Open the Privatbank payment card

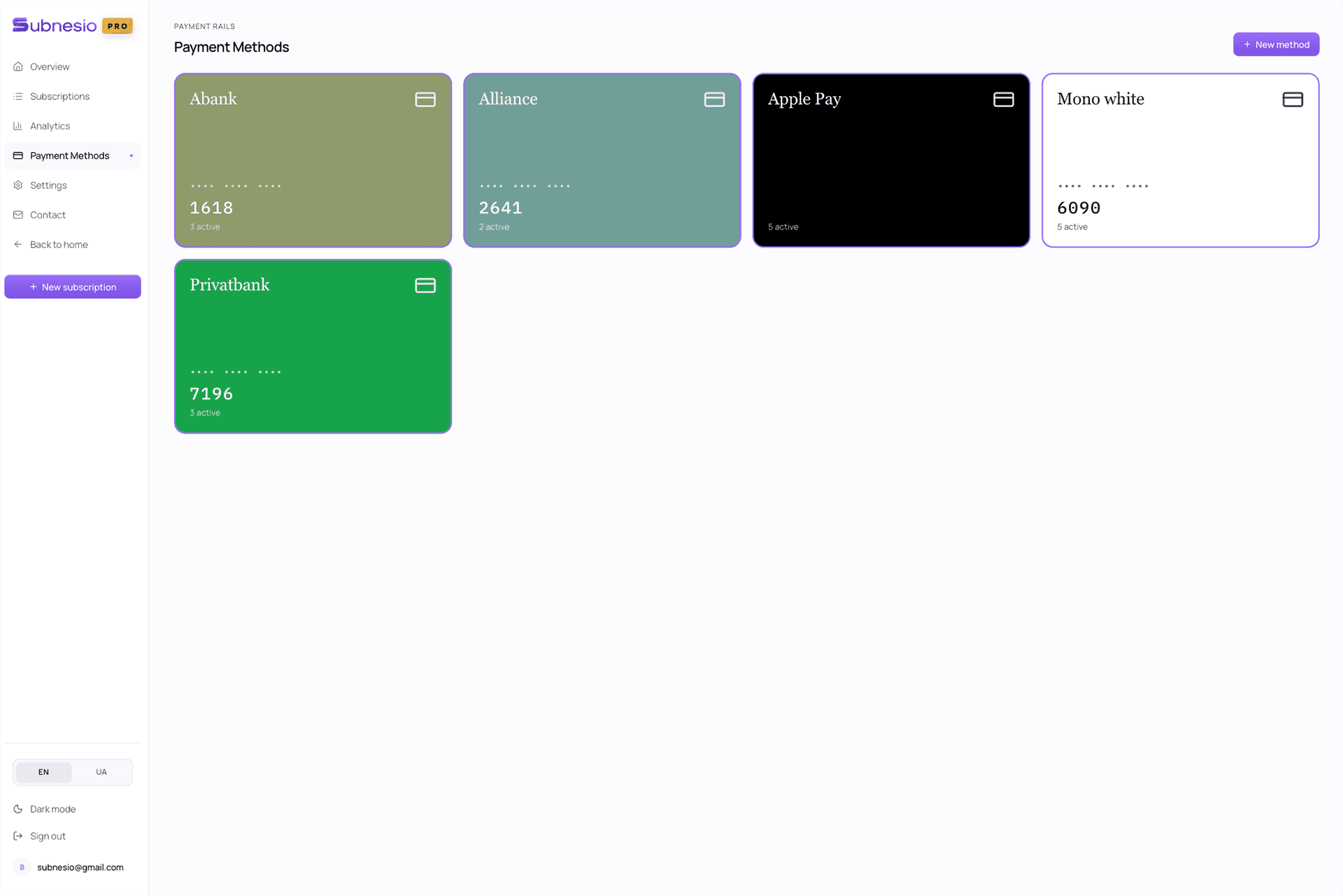click(x=313, y=346)
